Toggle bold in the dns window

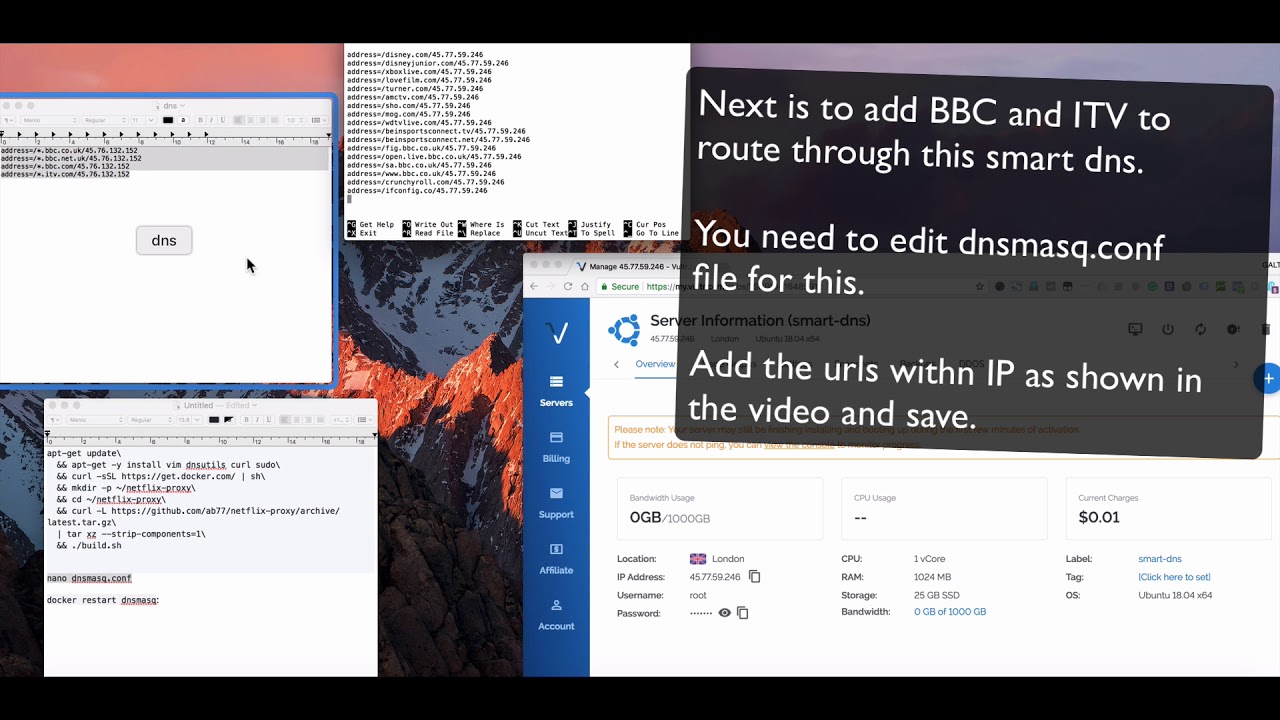(x=200, y=120)
